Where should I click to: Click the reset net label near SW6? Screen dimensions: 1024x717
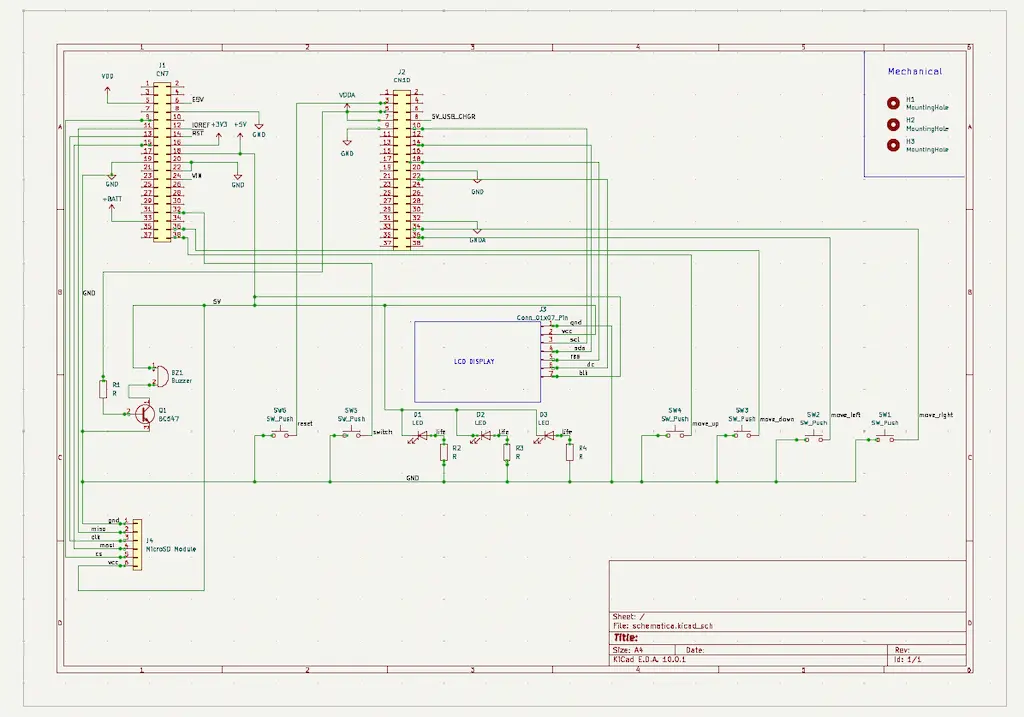point(305,423)
